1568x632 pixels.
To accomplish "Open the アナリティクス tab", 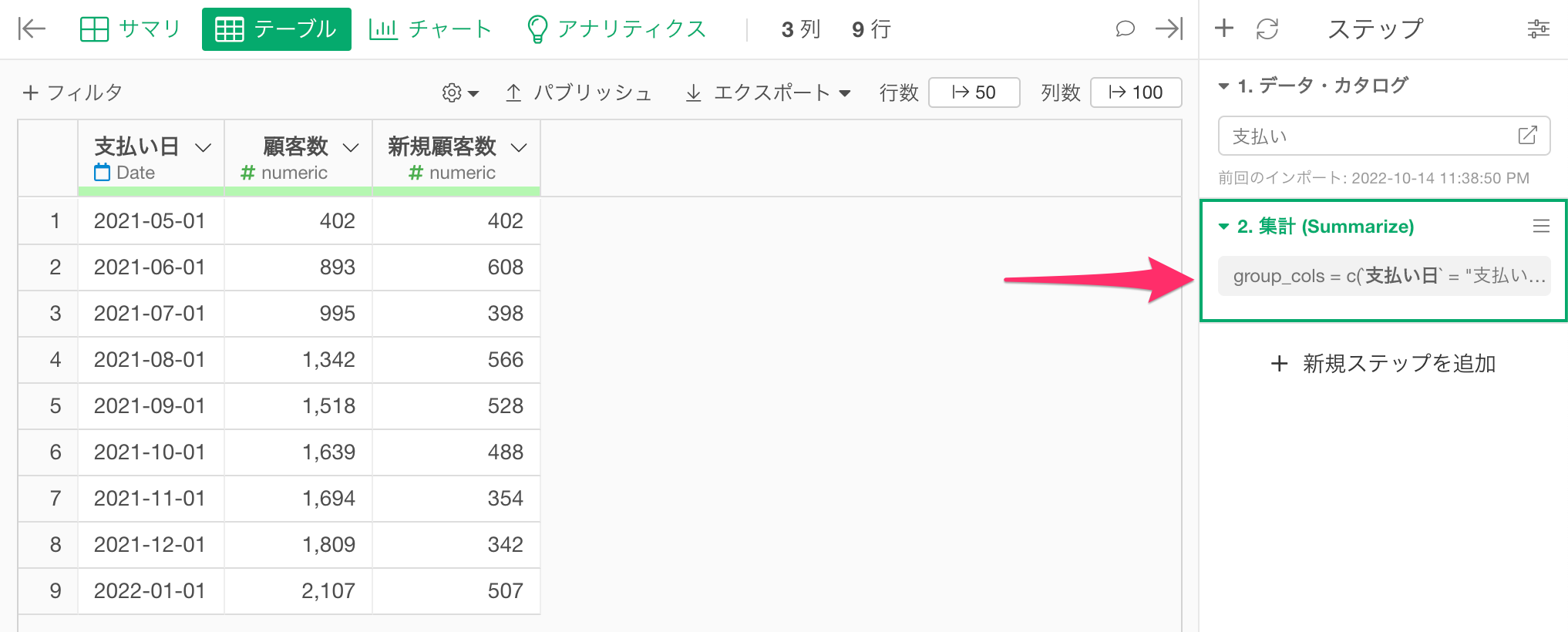I will coord(616,29).
